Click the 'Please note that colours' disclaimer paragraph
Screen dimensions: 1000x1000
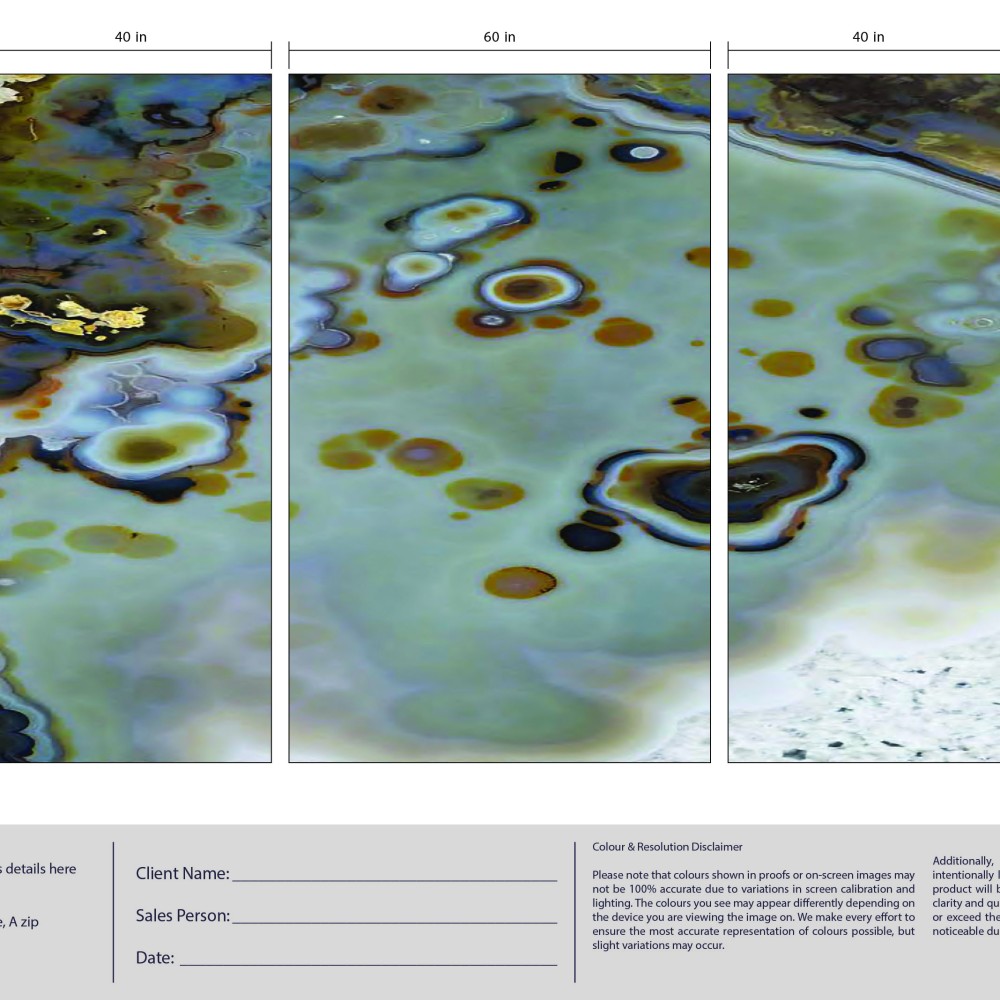(753, 910)
